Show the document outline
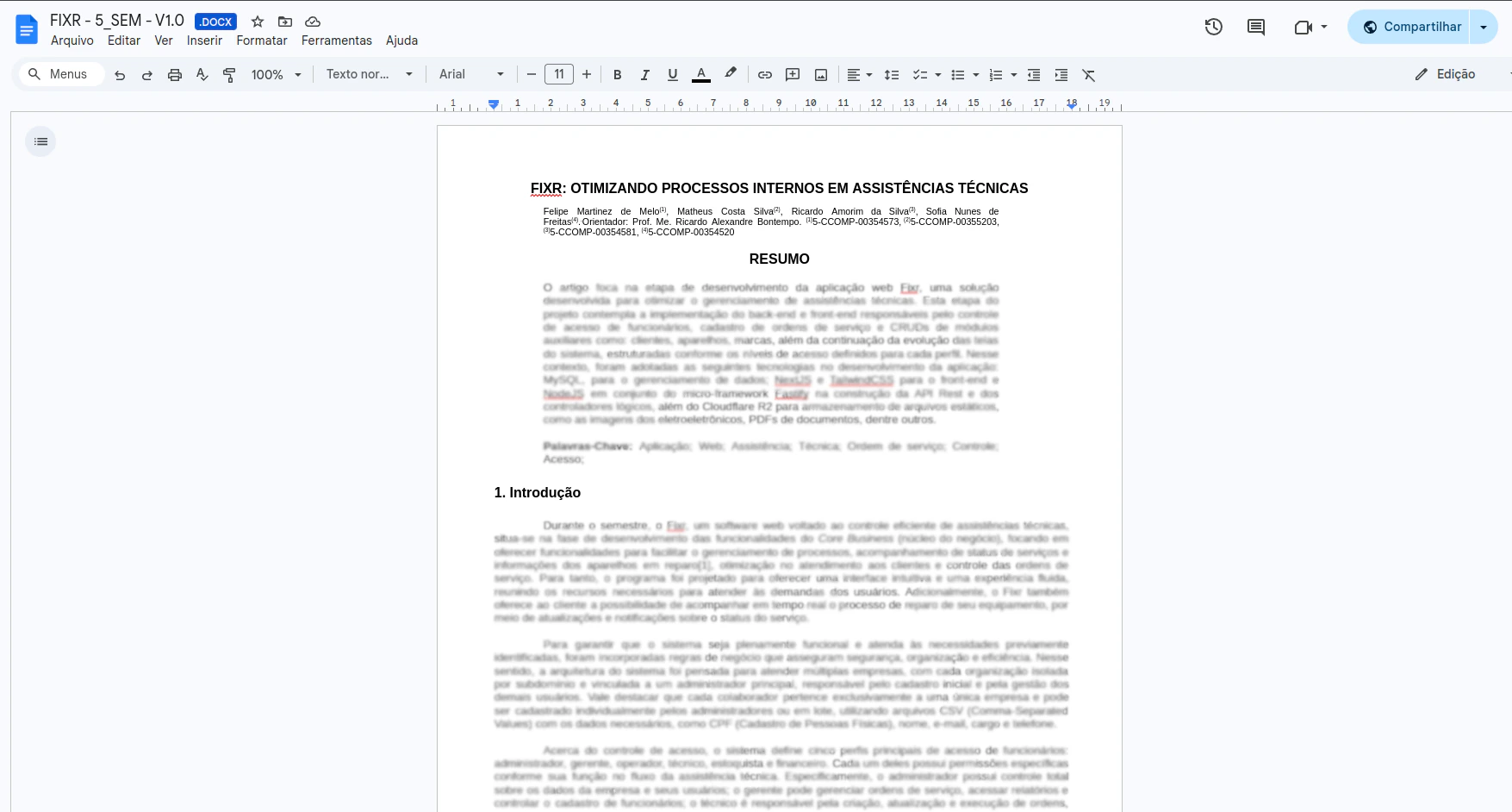This screenshot has height=812, width=1512. 40,141
